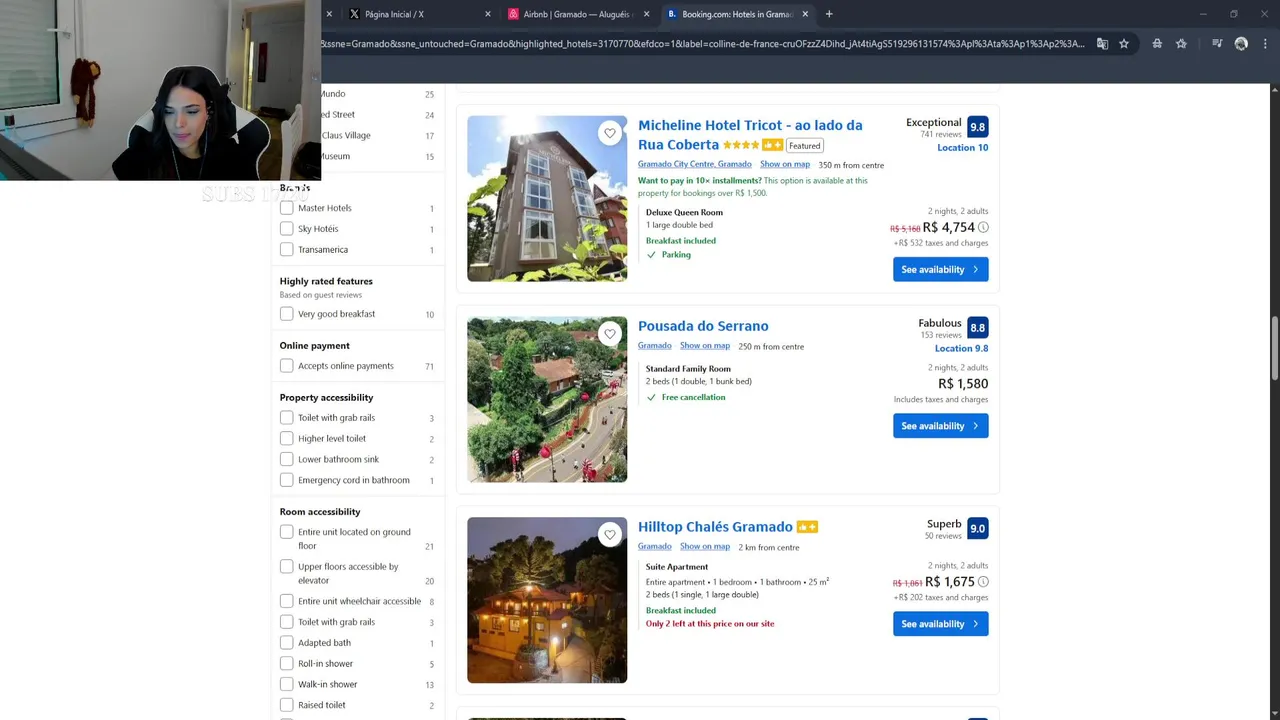This screenshot has width=1280, height=720.
Task: Click 'Deluxe Queen Room' room name
Action: point(684,213)
